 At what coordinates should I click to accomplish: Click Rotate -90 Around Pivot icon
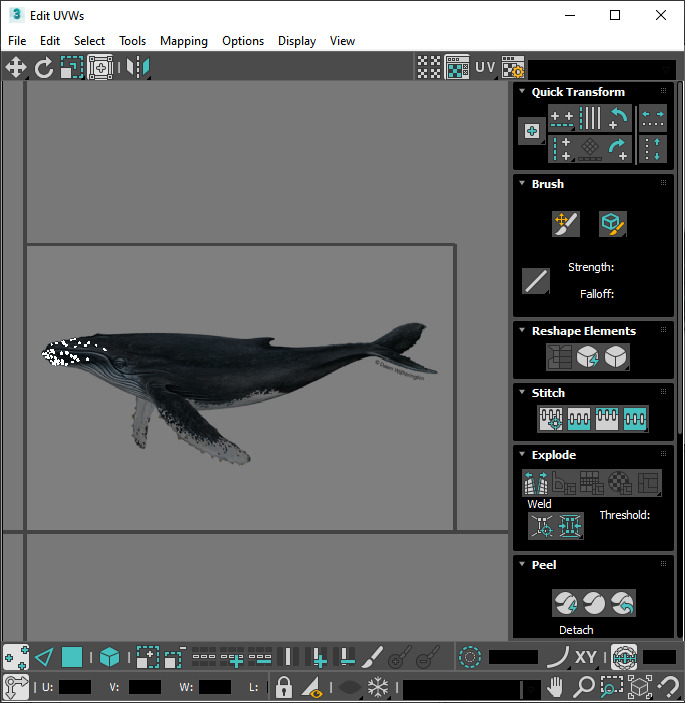[617, 119]
